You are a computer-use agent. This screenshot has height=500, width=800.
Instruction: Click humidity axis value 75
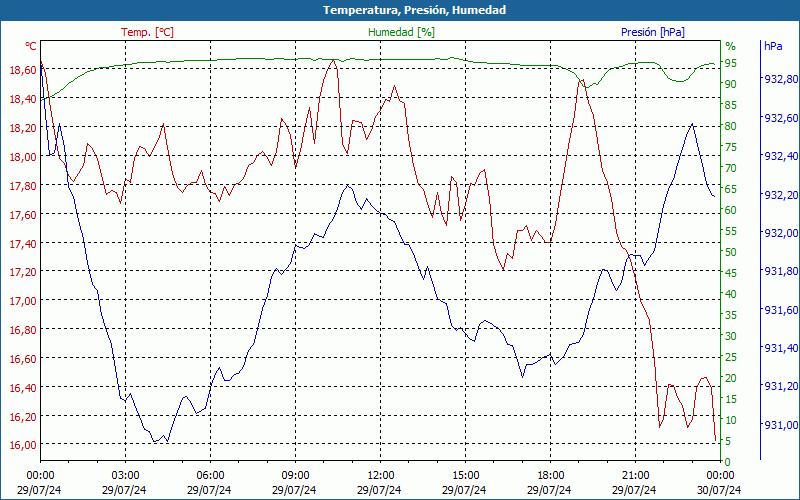coord(731,147)
